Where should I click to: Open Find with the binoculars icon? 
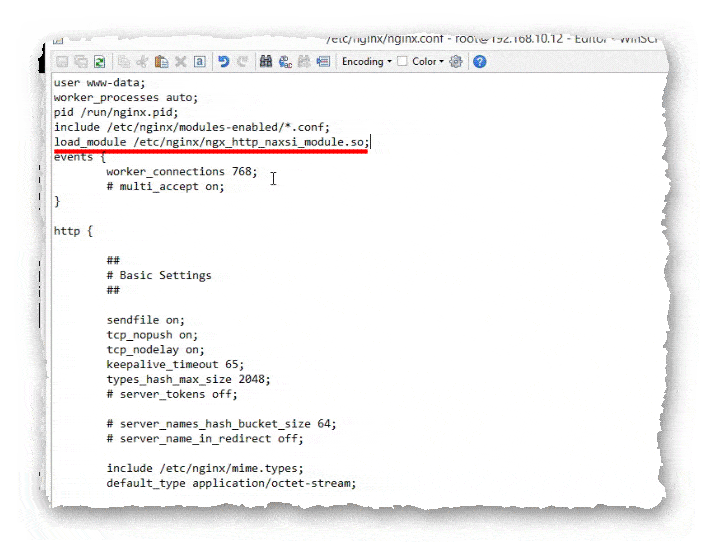[266, 61]
